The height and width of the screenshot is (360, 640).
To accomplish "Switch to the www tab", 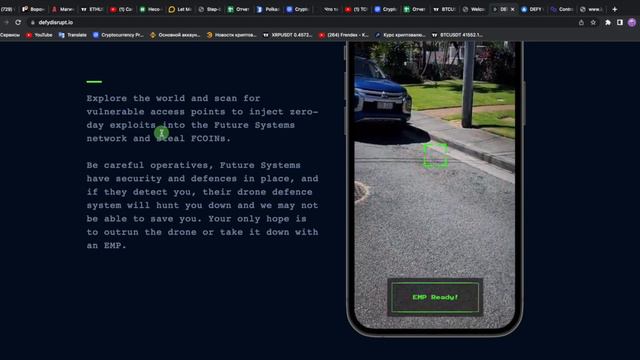I will 591,9.
